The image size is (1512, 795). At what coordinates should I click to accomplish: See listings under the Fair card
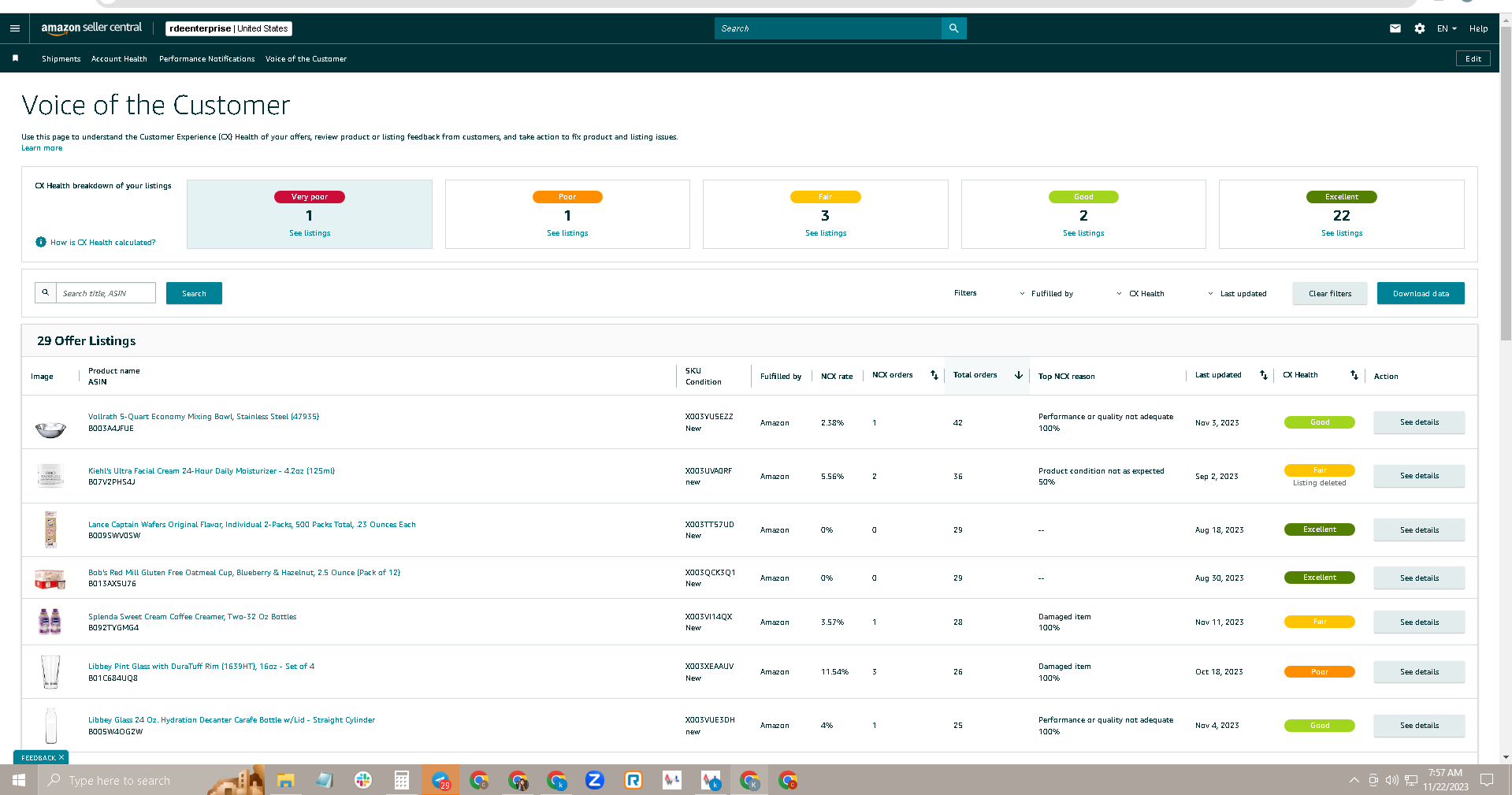tap(826, 233)
